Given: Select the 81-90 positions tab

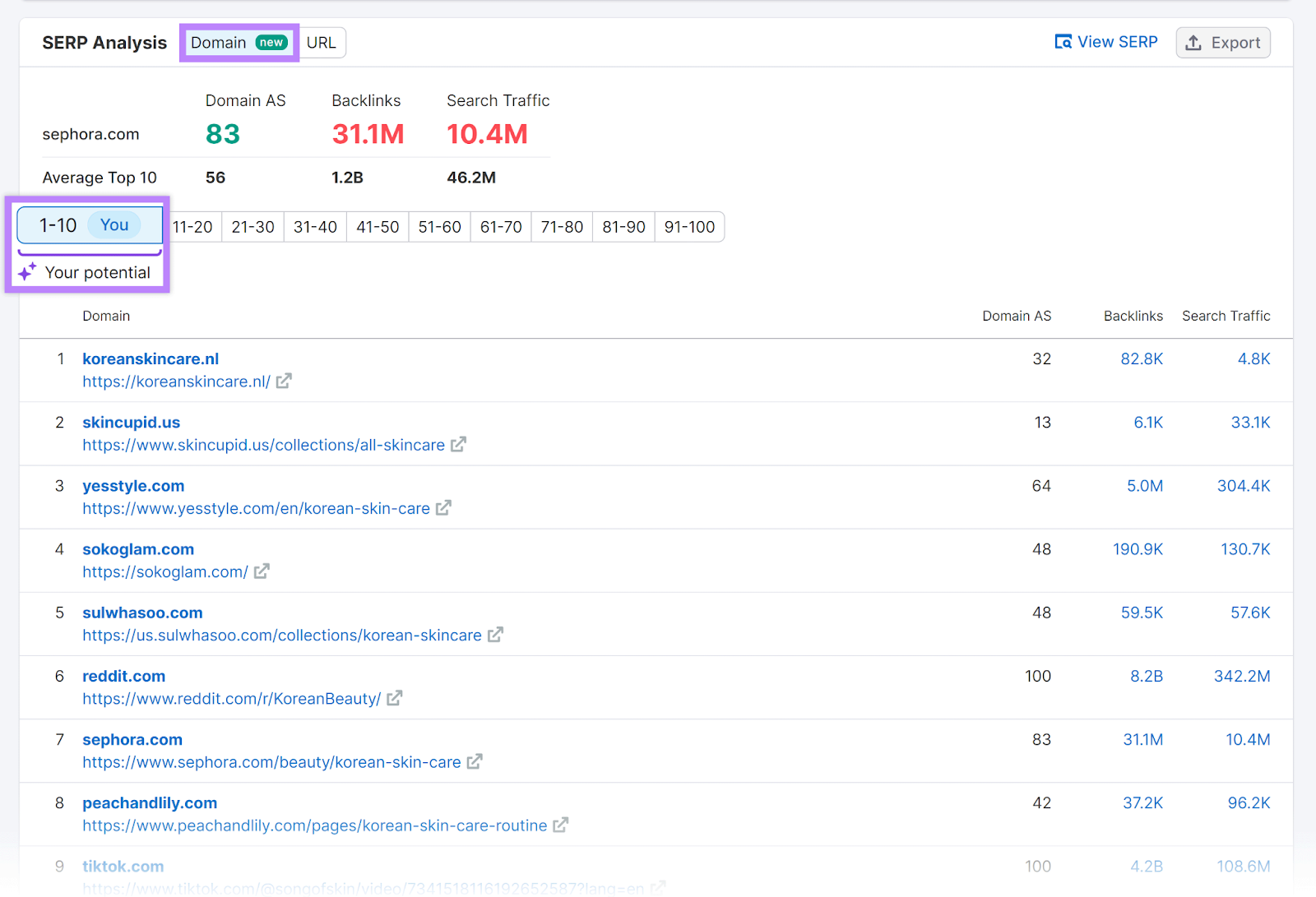Looking at the screenshot, I should [623, 227].
